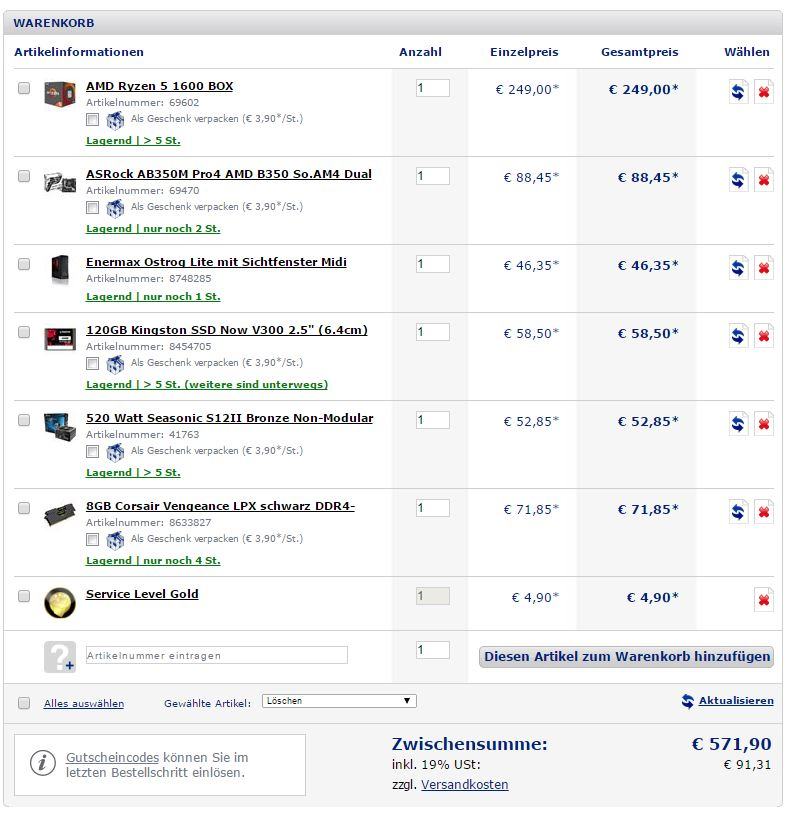This screenshot has height=814, width=788.
Task: Select the AMD Ryzen 5 1600 row checkbox
Action: coord(24,88)
